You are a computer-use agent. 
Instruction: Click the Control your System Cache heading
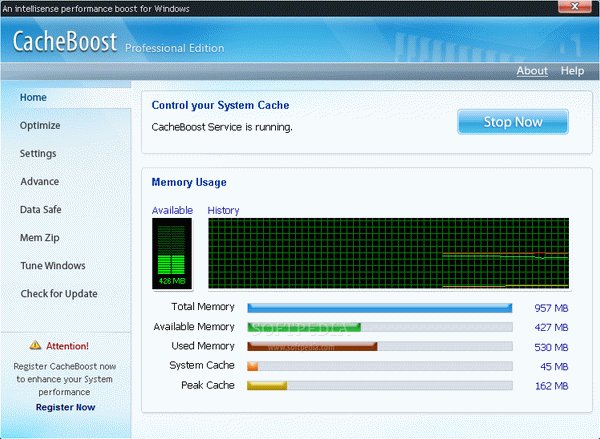[220, 105]
